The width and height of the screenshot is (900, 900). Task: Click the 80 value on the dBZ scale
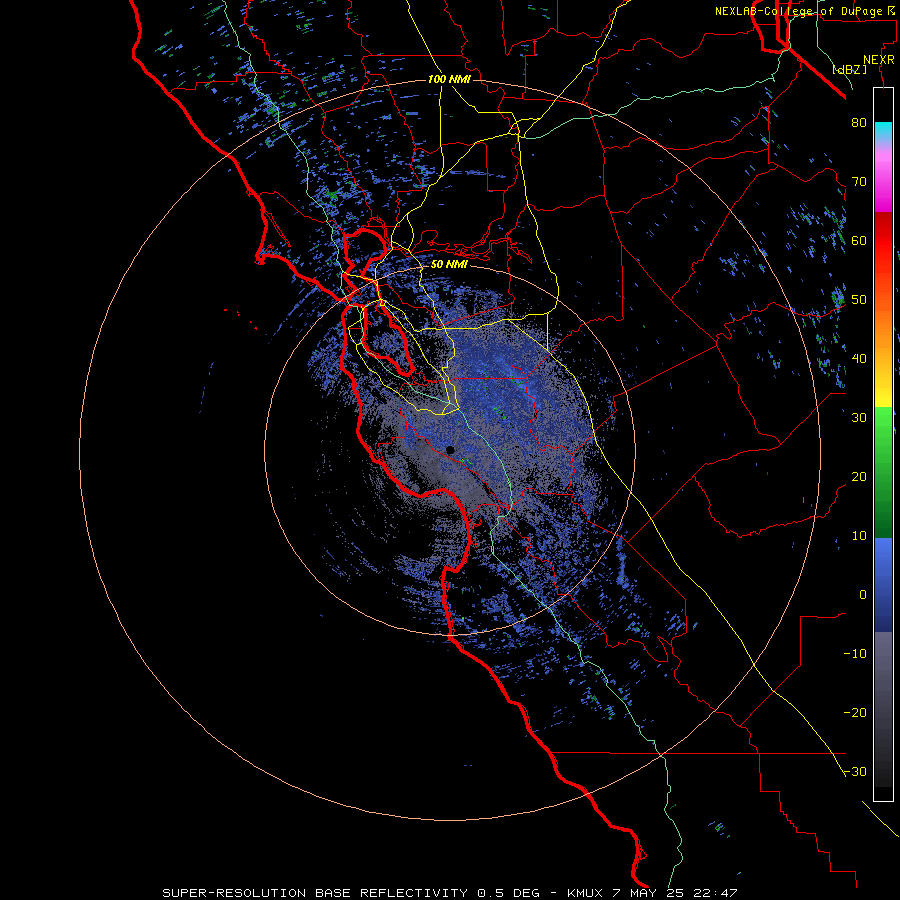point(859,123)
